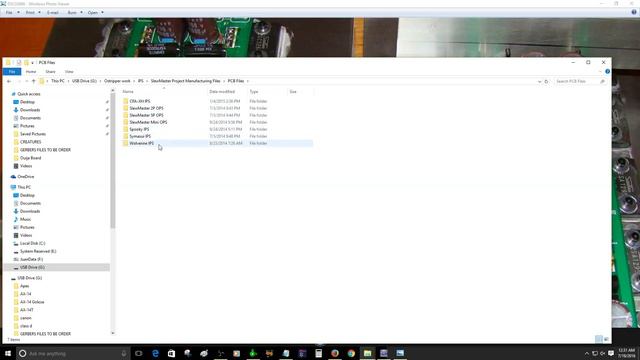This screenshot has height=360, width=640.
Task: Open the View ribbon tab
Action: 69,72
